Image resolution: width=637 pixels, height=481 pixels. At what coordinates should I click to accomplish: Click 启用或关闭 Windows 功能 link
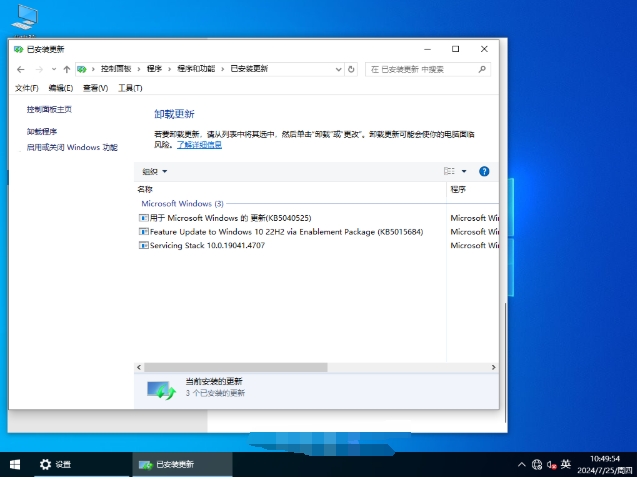(x=72, y=147)
